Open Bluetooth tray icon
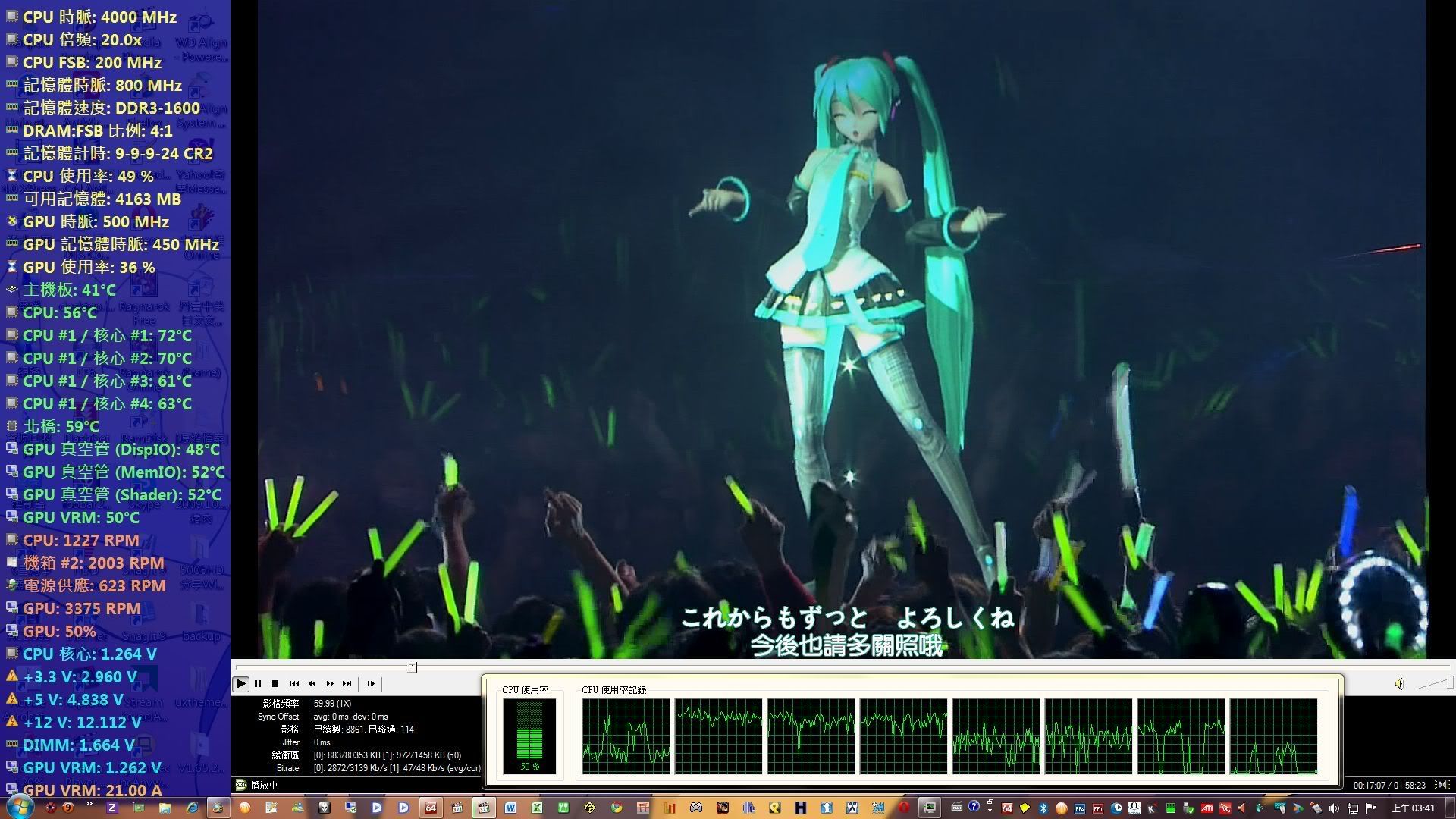 (1043, 808)
